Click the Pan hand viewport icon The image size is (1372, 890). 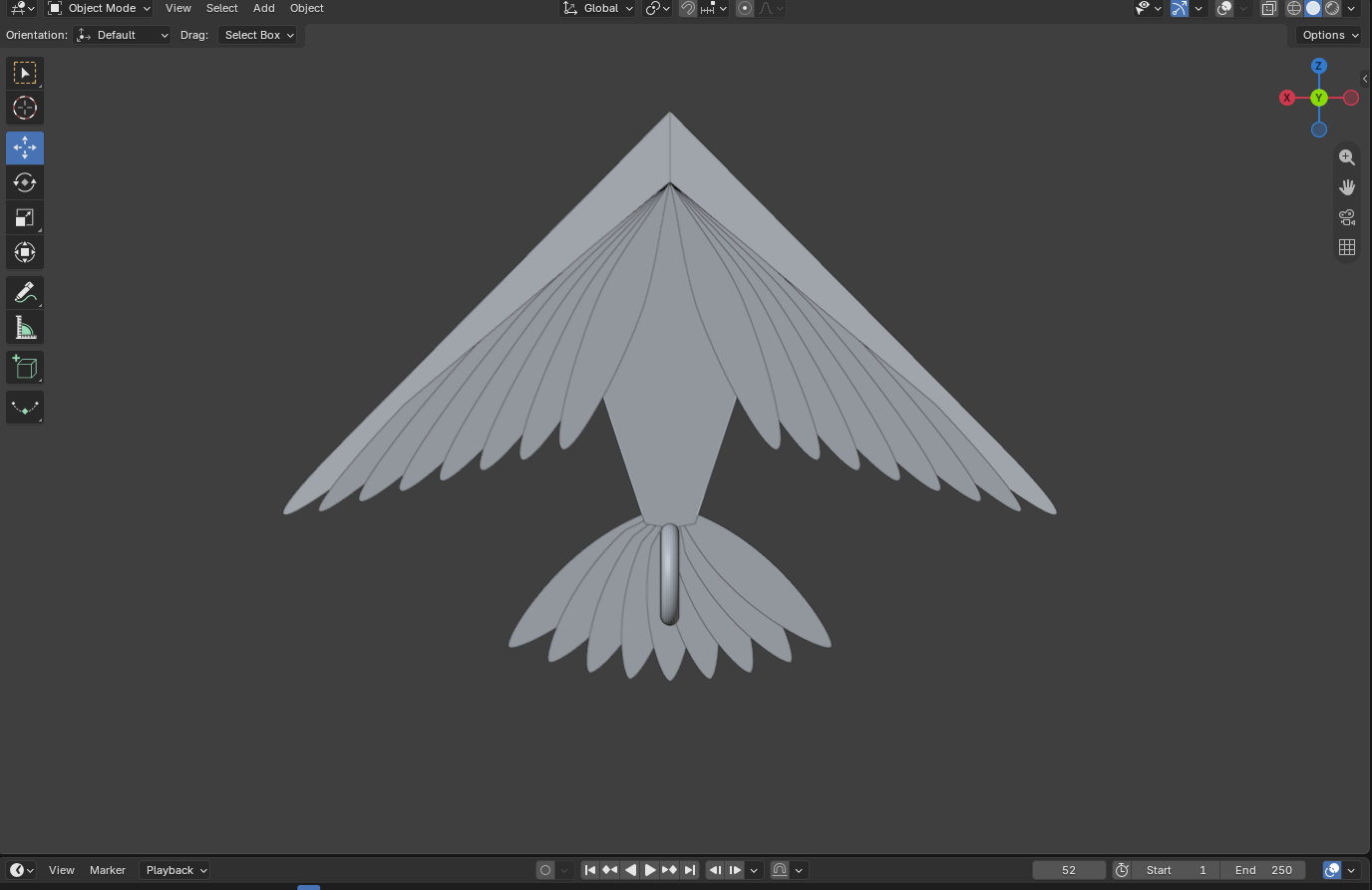(1347, 187)
